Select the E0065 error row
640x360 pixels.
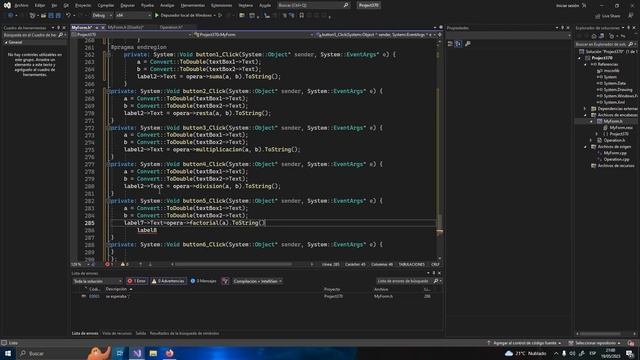257,297
